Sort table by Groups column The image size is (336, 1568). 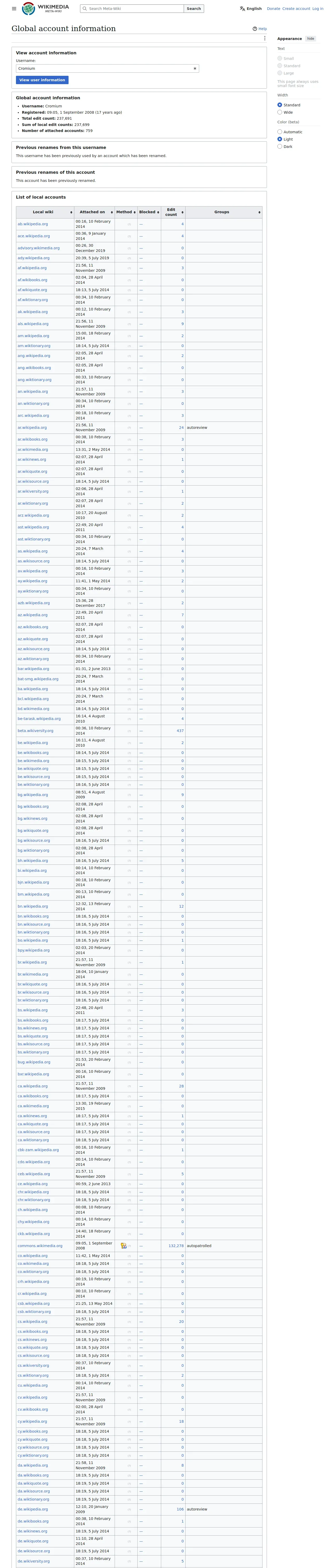224,212
